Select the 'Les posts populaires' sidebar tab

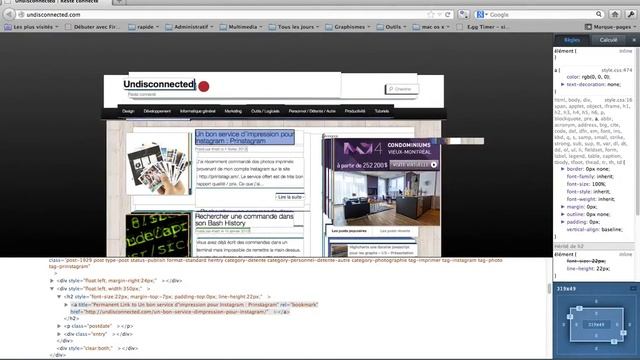[x=349, y=231]
